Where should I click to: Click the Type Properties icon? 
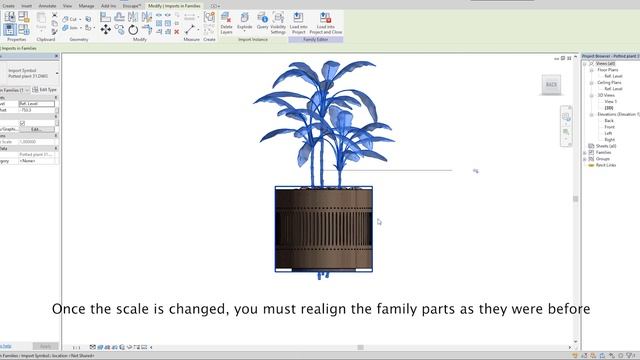click(x=9, y=17)
